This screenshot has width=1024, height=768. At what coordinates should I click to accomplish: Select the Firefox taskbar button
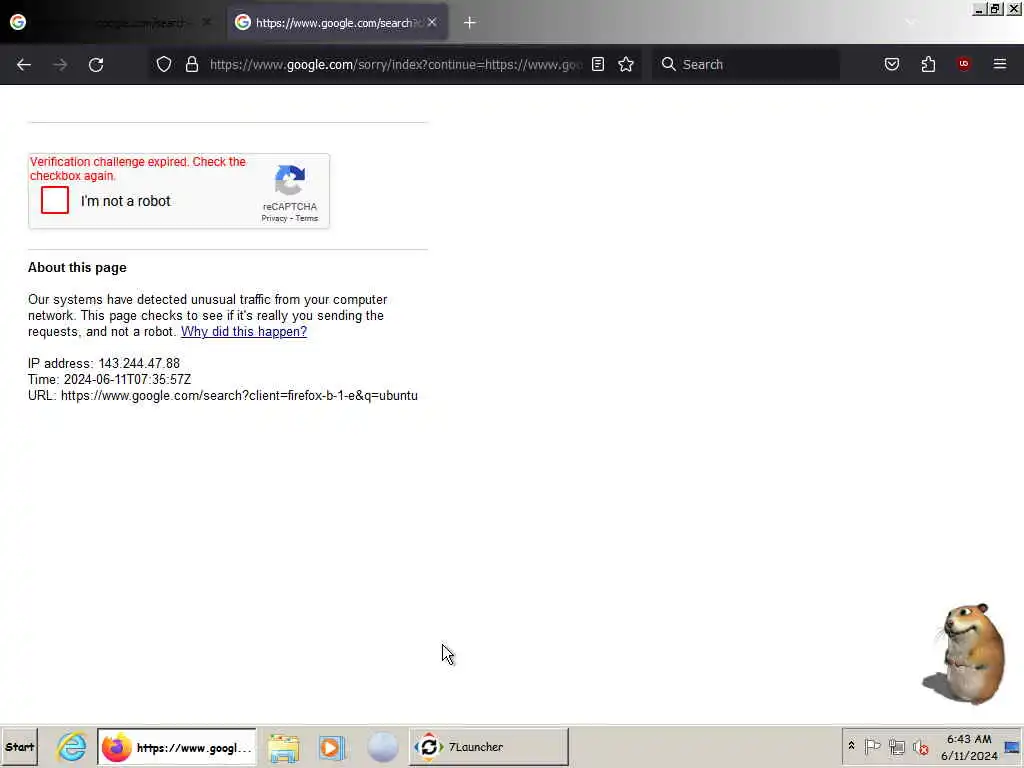(x=177, y=747)
